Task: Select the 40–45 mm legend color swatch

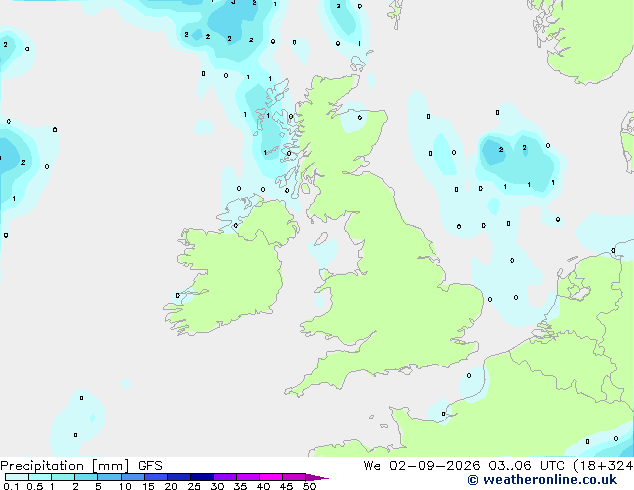Action: [x=271, y=477]
